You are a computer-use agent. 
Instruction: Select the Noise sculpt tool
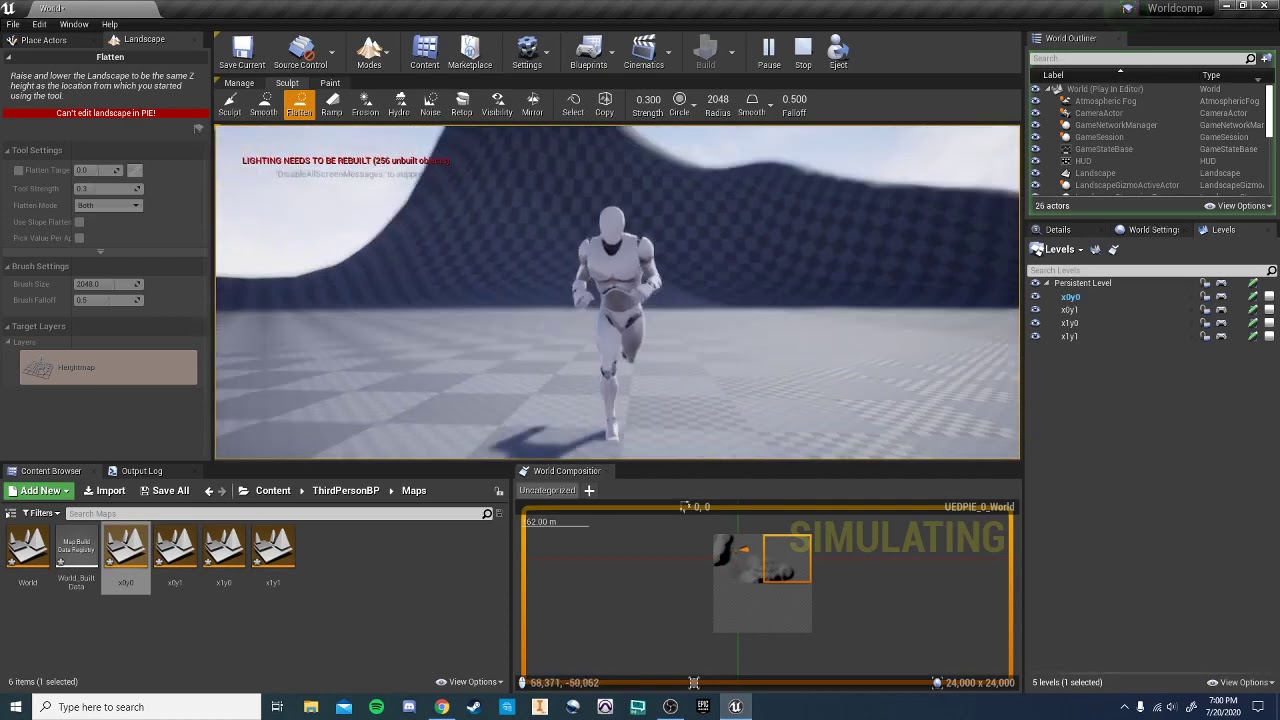click(430, 103)
